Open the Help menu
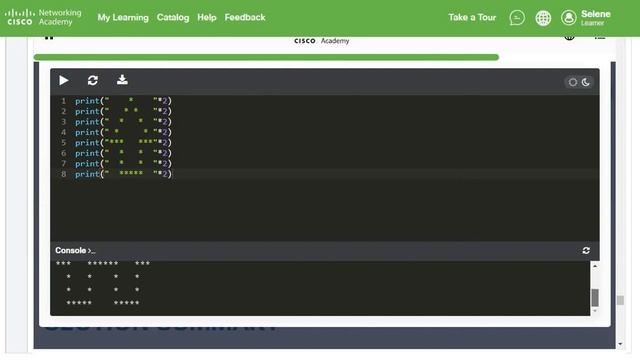 pos(207,18)
